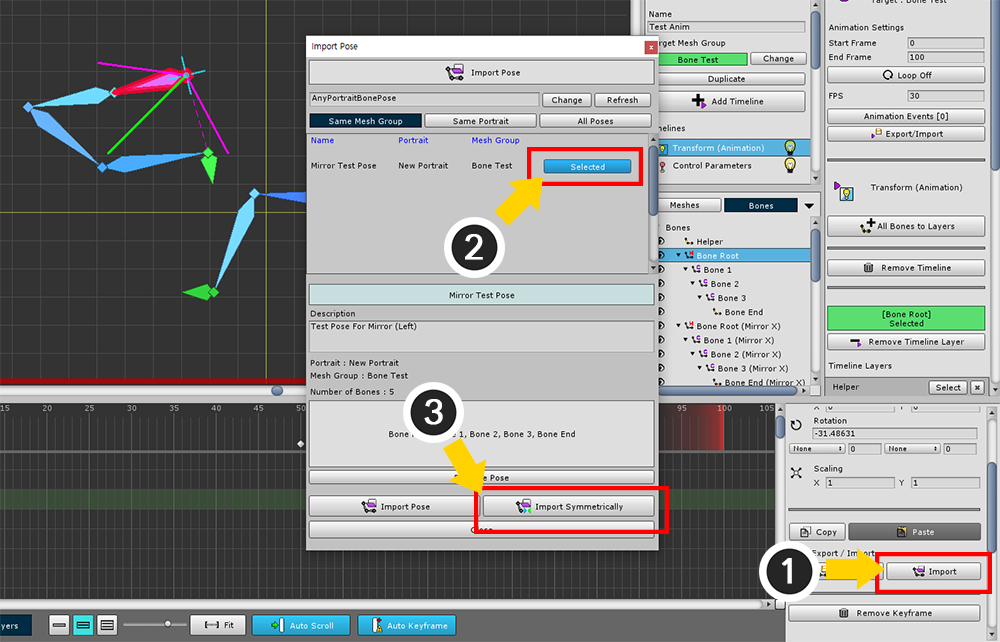
Task: Switch to Same Mesh Group filter tab
Action: tap(365, 120)
